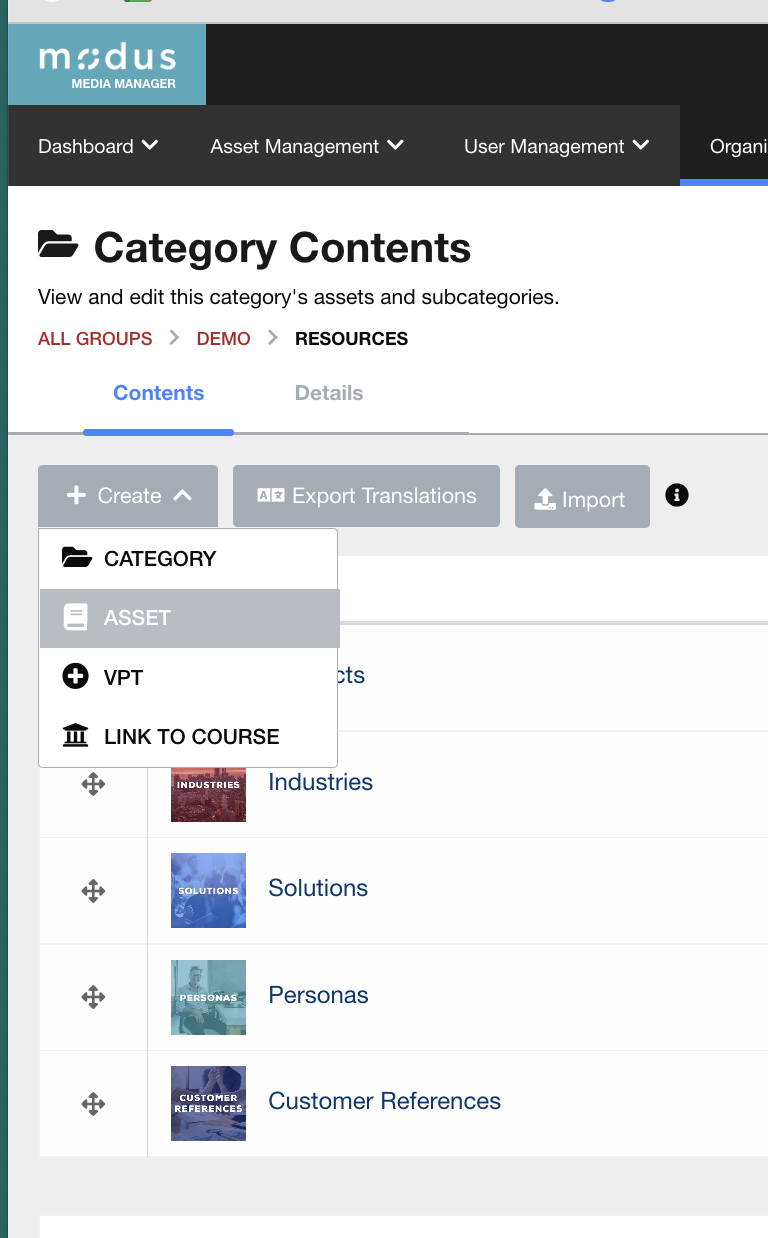Open the Industries category thumbnail
The height and width of the screenshot is (1238, 768).
coord(208,784)
